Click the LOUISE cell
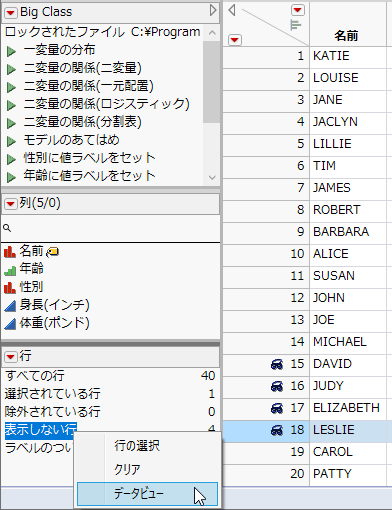This screenshot has width=392, height=510. (347, 78)
